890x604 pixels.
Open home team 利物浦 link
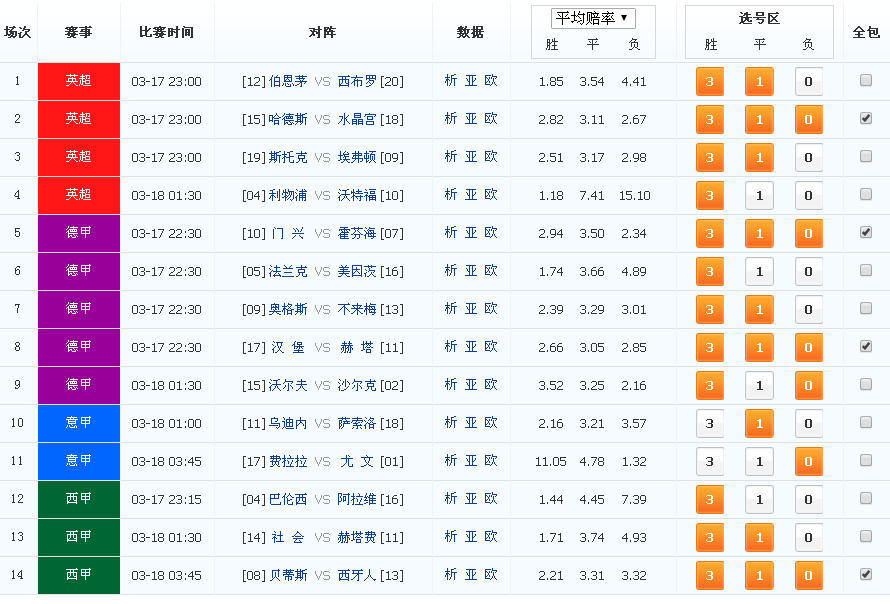[288, 195]
